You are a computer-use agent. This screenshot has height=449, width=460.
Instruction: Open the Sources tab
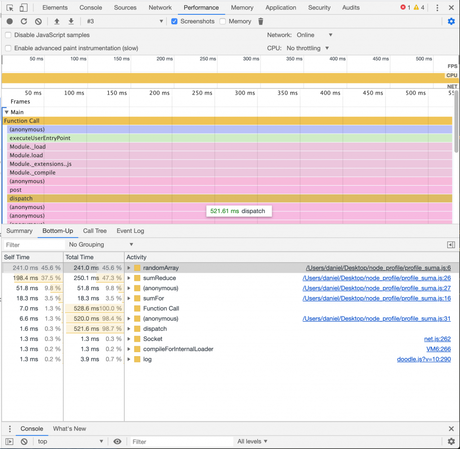[125, 8]
